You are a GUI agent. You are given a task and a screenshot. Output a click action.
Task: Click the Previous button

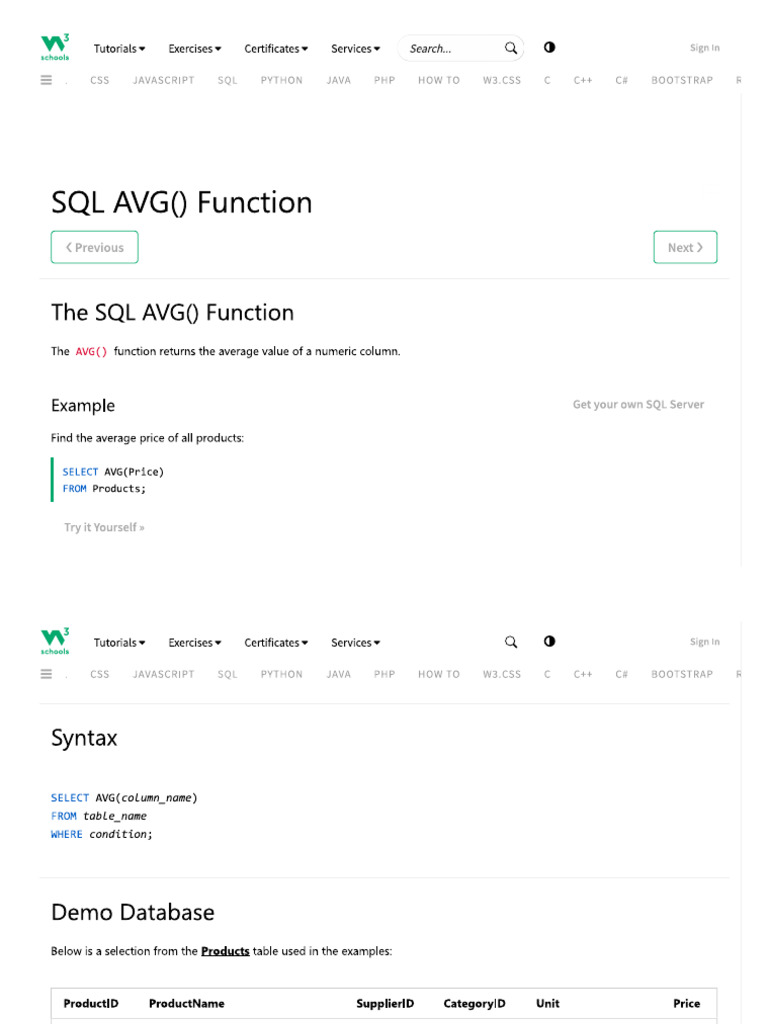pyautogui.click(x=95, y=247)
